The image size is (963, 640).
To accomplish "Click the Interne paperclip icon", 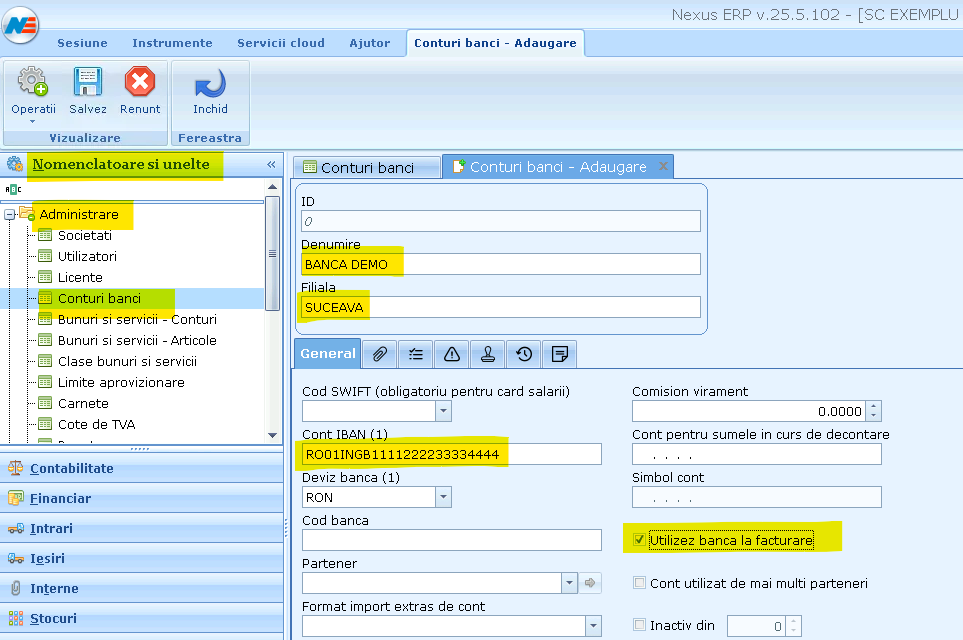I will pos(15,588).
